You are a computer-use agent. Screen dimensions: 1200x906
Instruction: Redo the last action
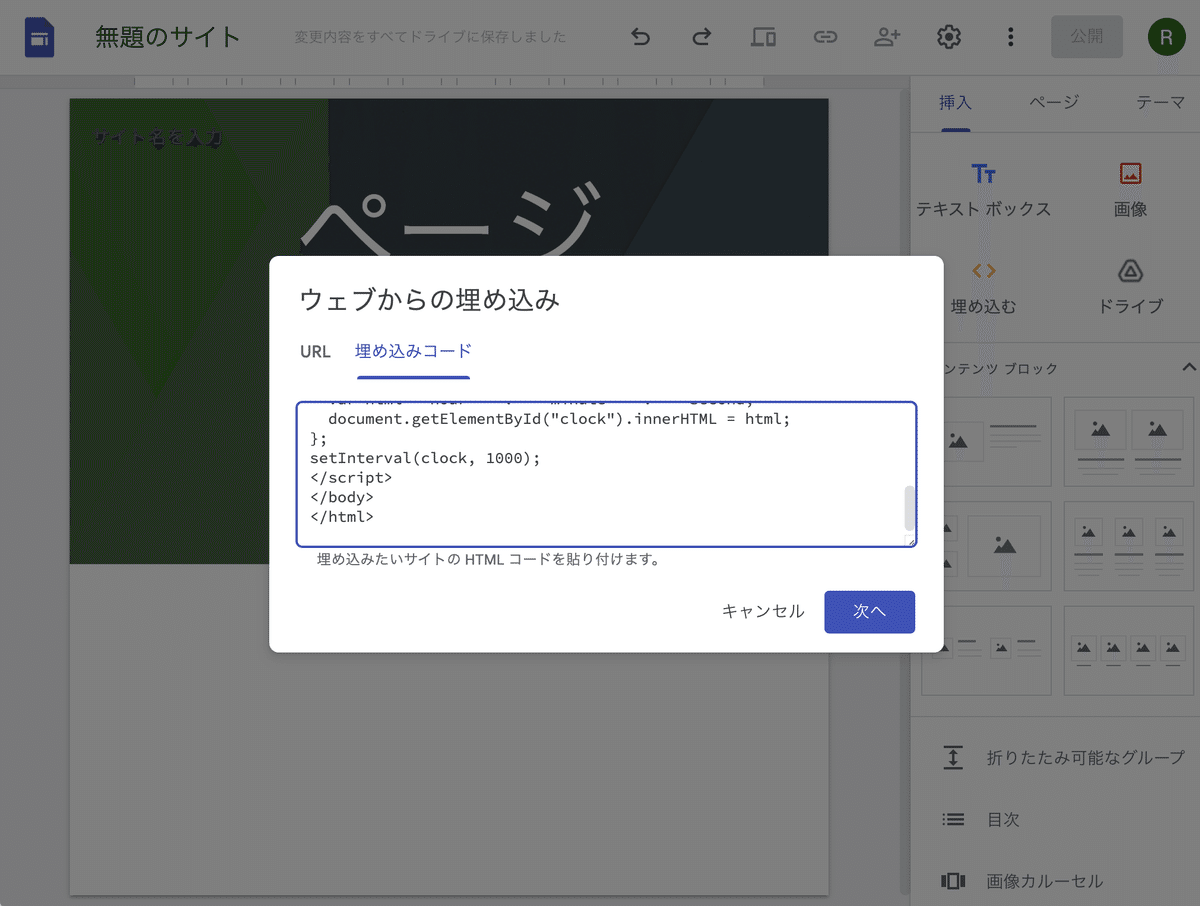tap(701, 38)
